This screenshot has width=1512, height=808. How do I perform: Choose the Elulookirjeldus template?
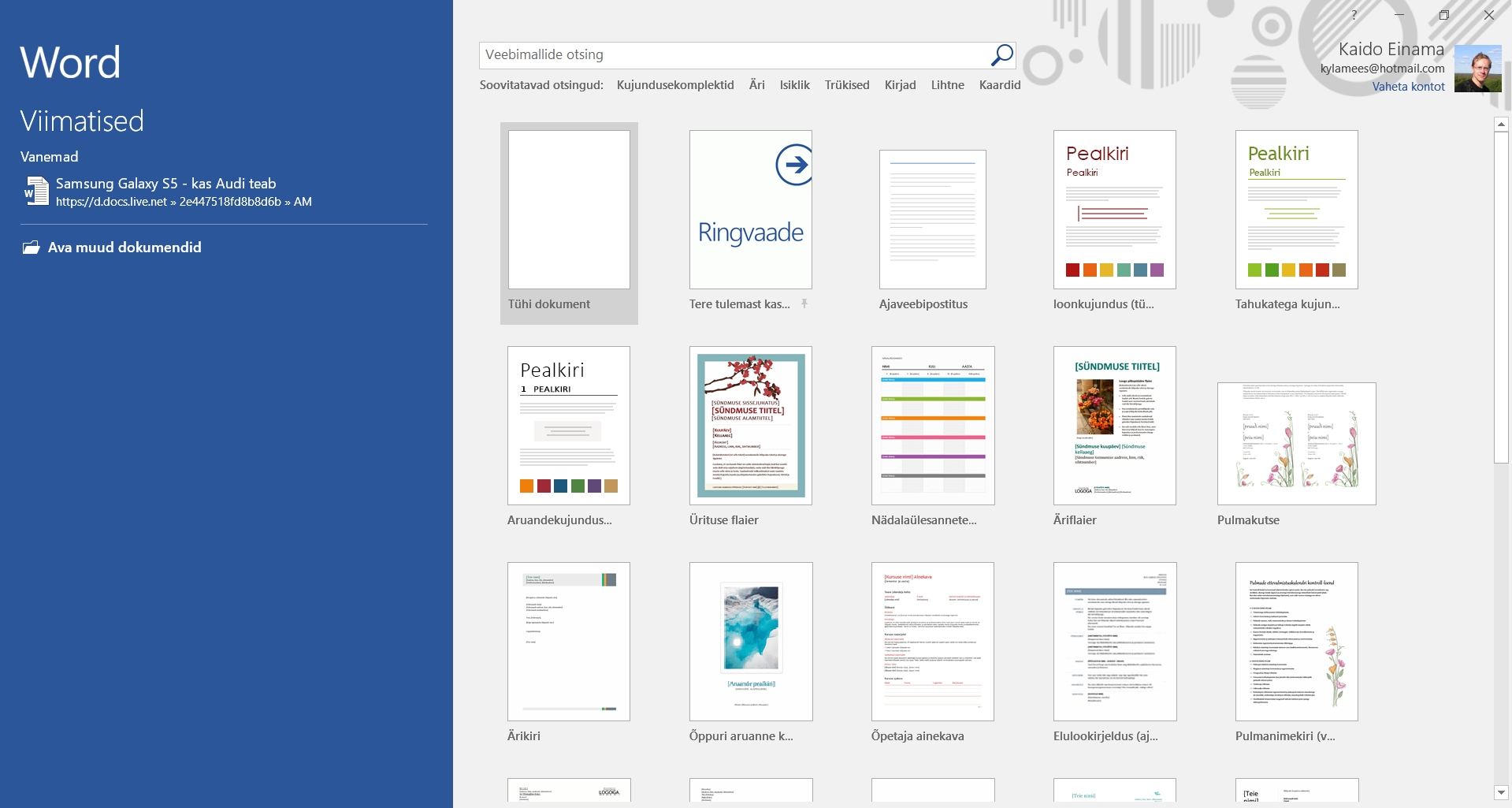[1115, 642]
